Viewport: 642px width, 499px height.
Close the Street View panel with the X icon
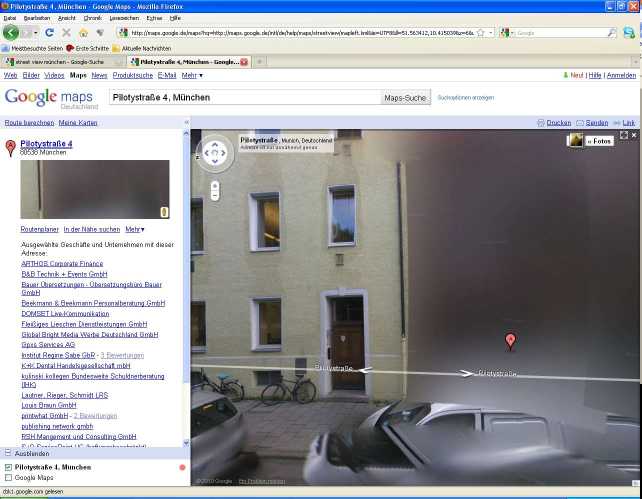(x=634, y=135)
